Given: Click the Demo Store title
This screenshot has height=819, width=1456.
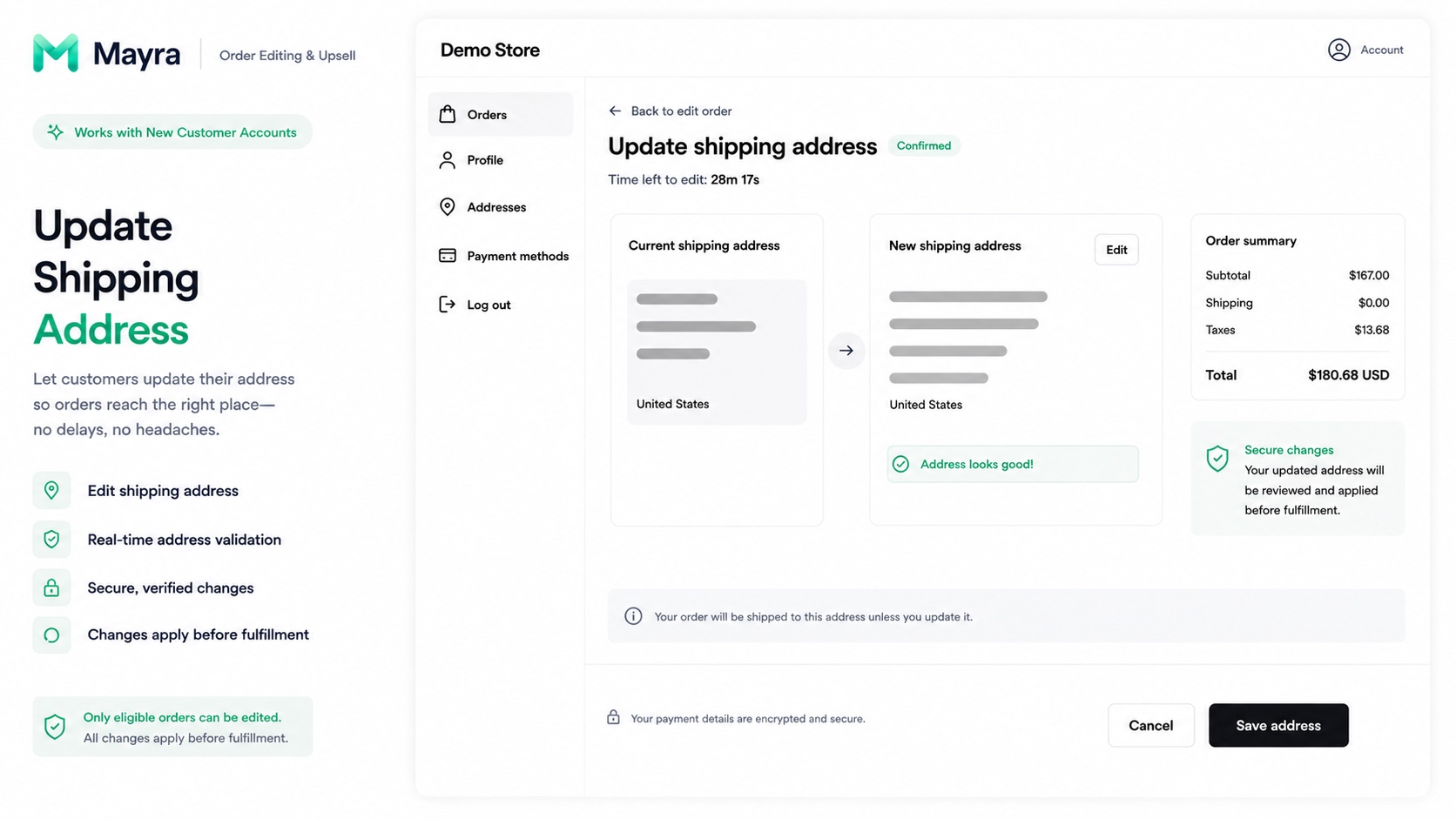Looking at the screenshot, I should click(x=489, y=50).
